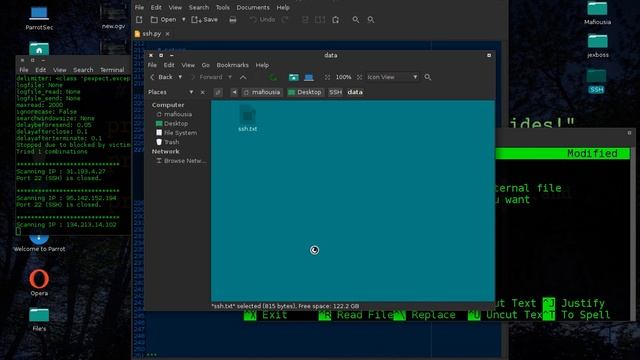This screenshot has height=360, width=640.
Task: Close the Places side pane
Action: coord(202,92)
